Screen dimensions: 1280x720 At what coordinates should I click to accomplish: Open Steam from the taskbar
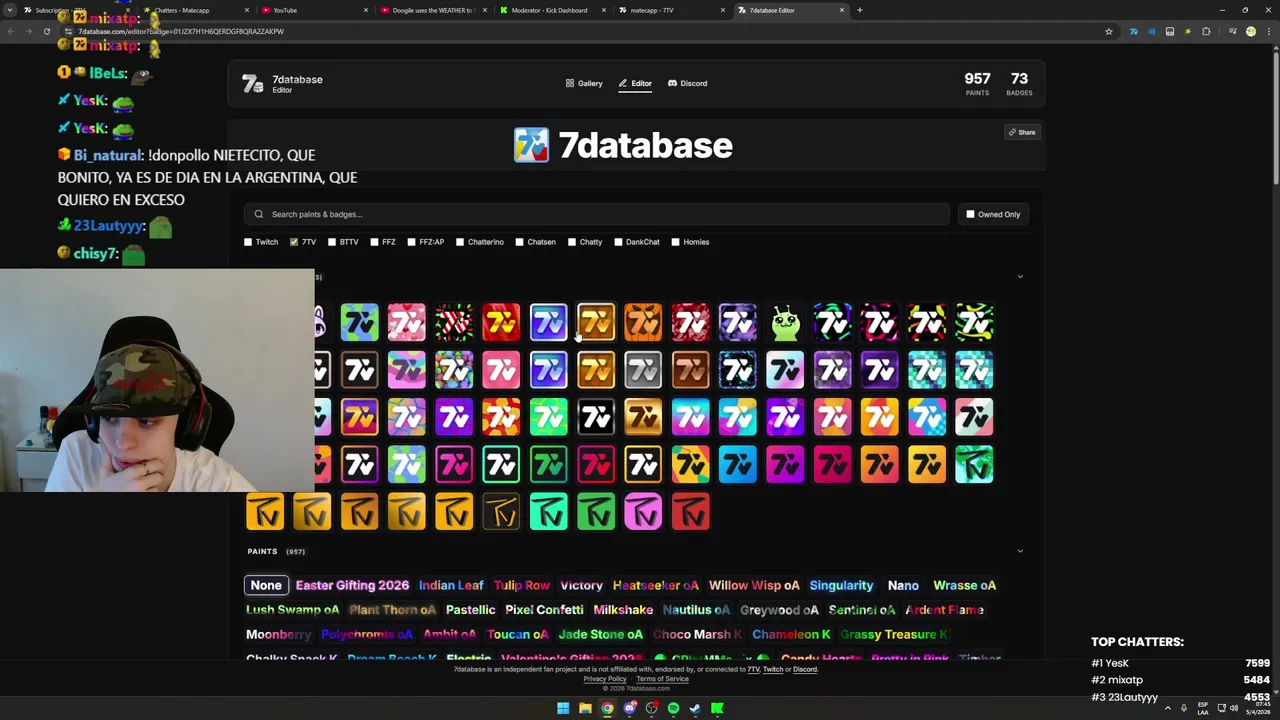point(695,708)
